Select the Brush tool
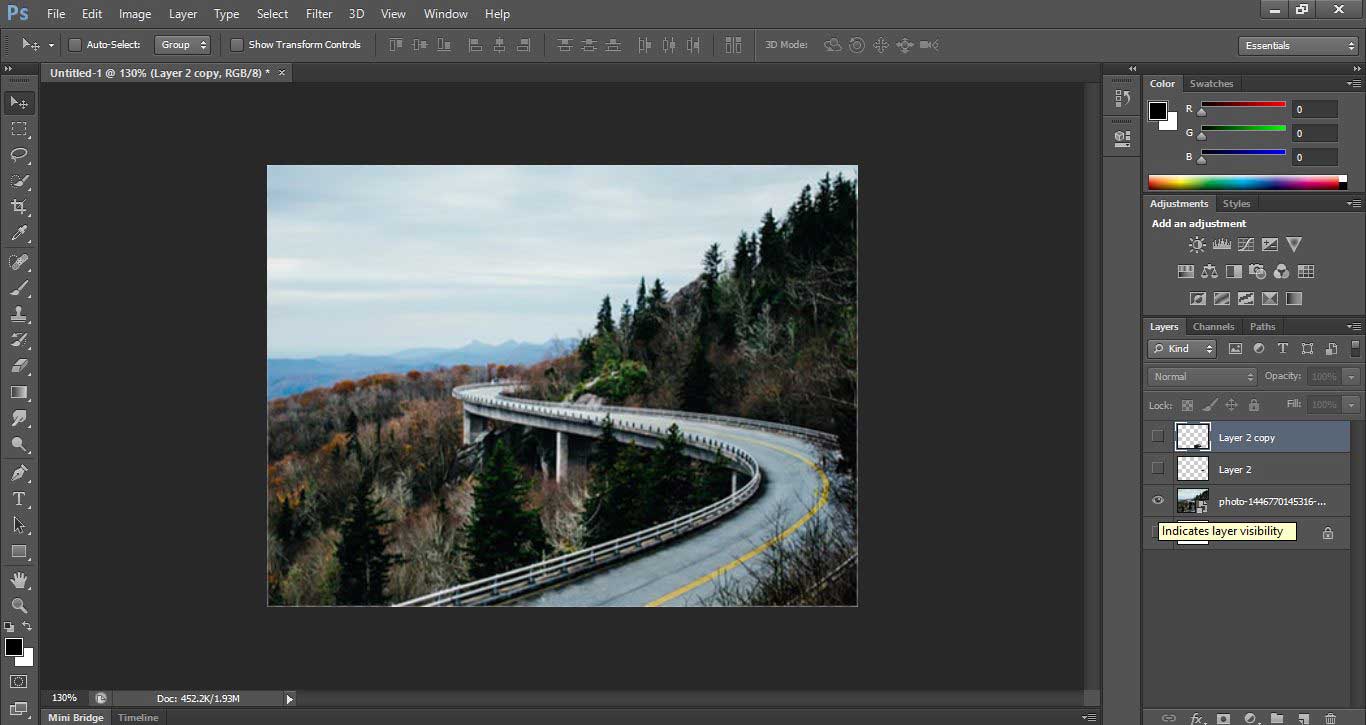 (x=19, y=288)
